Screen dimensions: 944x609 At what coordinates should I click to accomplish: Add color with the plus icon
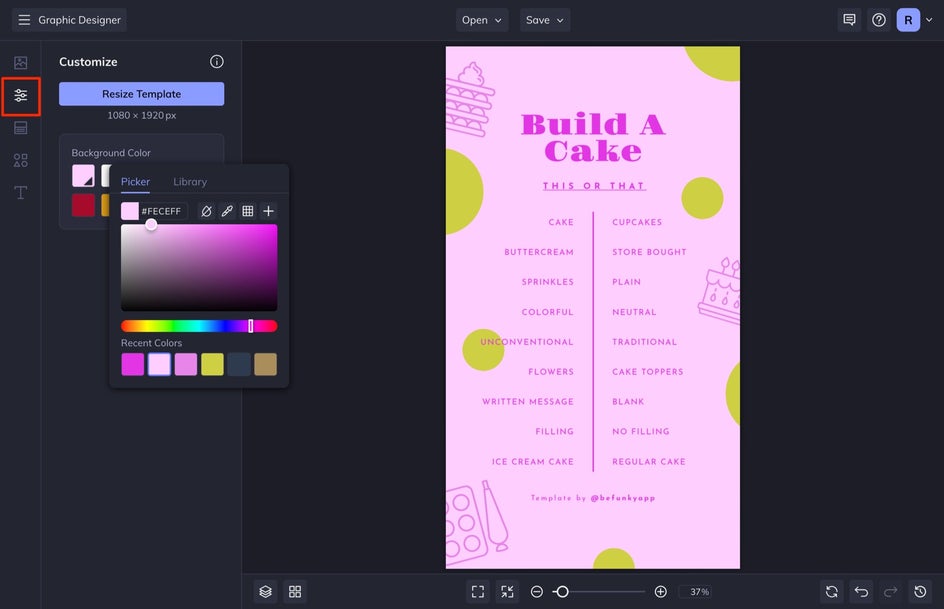(x=269, y=211)
